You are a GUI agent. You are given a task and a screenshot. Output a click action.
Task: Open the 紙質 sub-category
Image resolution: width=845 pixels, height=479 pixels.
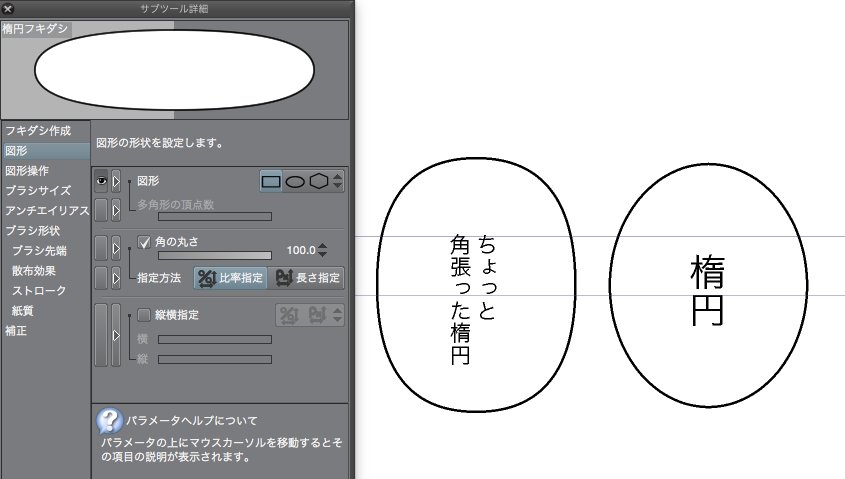(x=23, y=310)
